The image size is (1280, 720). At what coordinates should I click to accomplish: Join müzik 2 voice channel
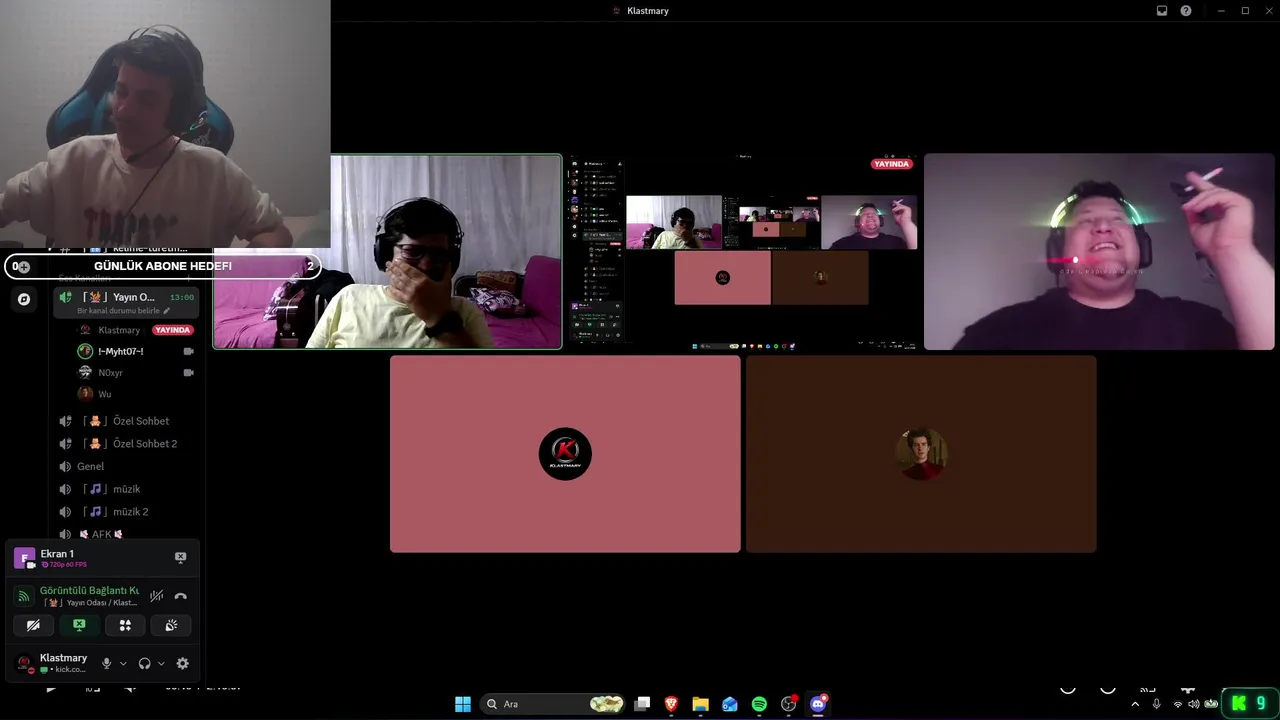click(125, 511)
